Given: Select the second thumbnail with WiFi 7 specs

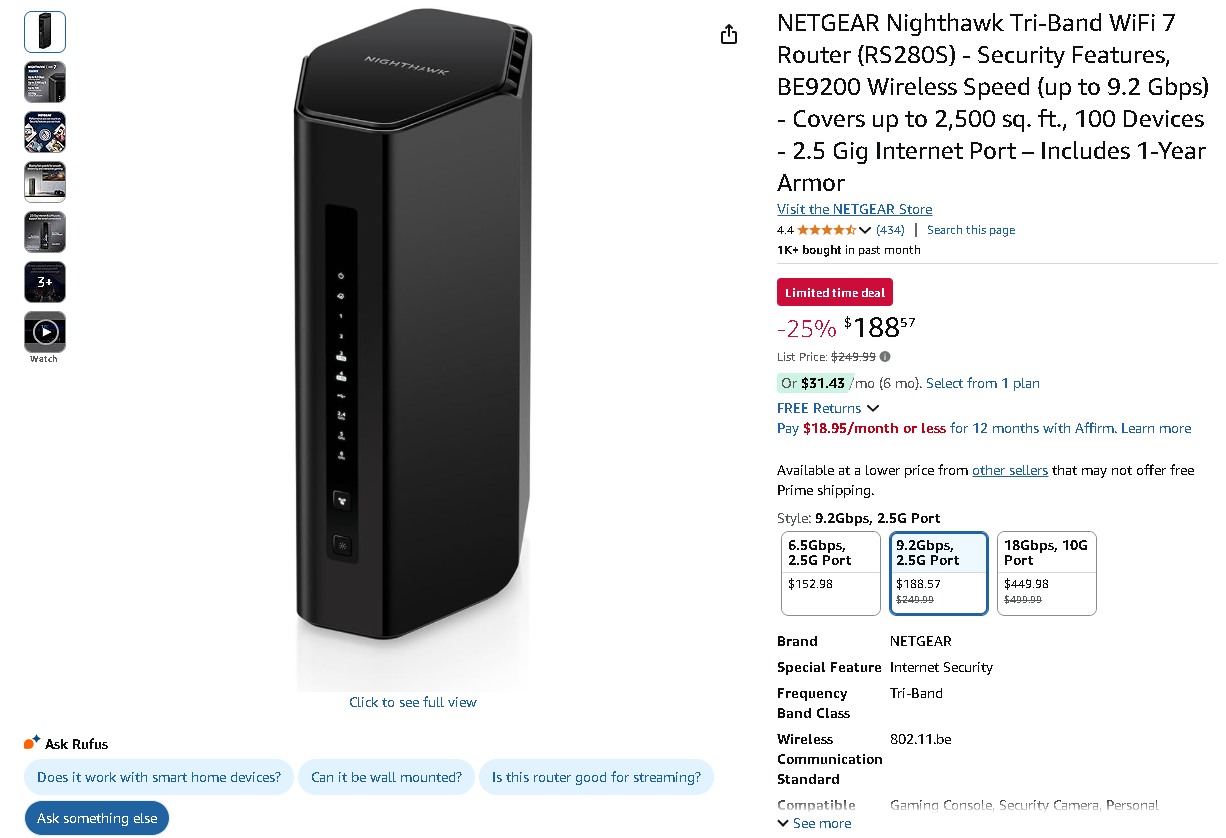Looking at the screenshot, I should (x=45, y=82).
